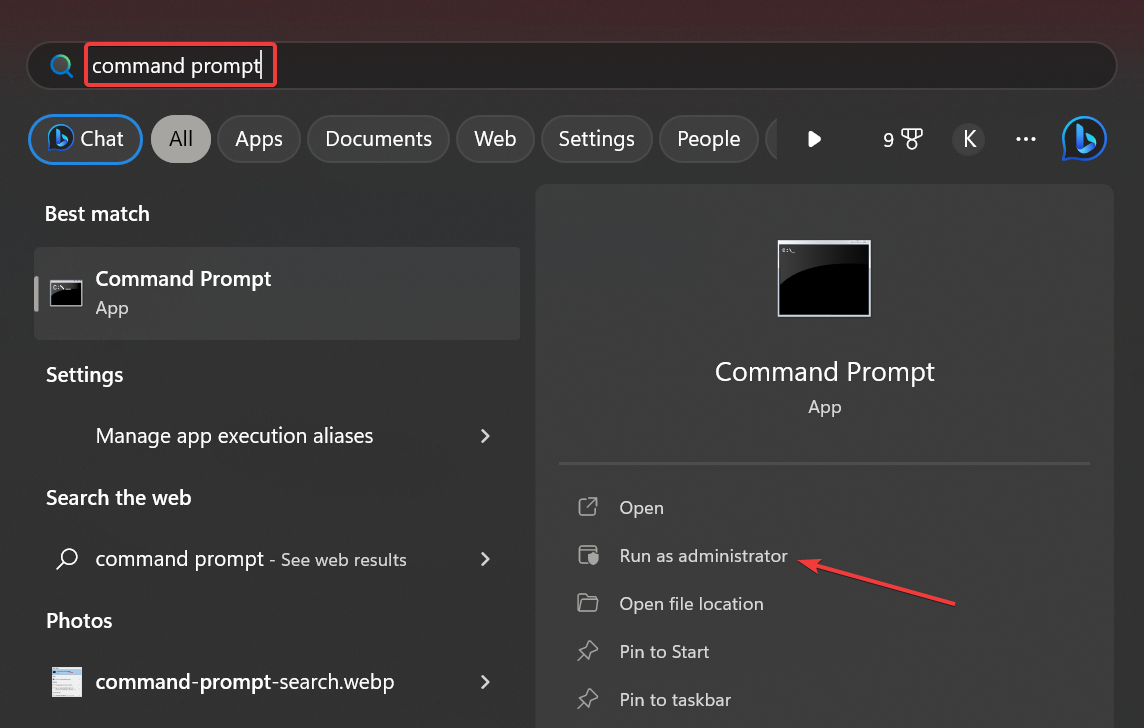Image resolution: width=1144 pixels, height=728 pixels.
Task: Click the Open external-window icon
Action: pos(588,507)
